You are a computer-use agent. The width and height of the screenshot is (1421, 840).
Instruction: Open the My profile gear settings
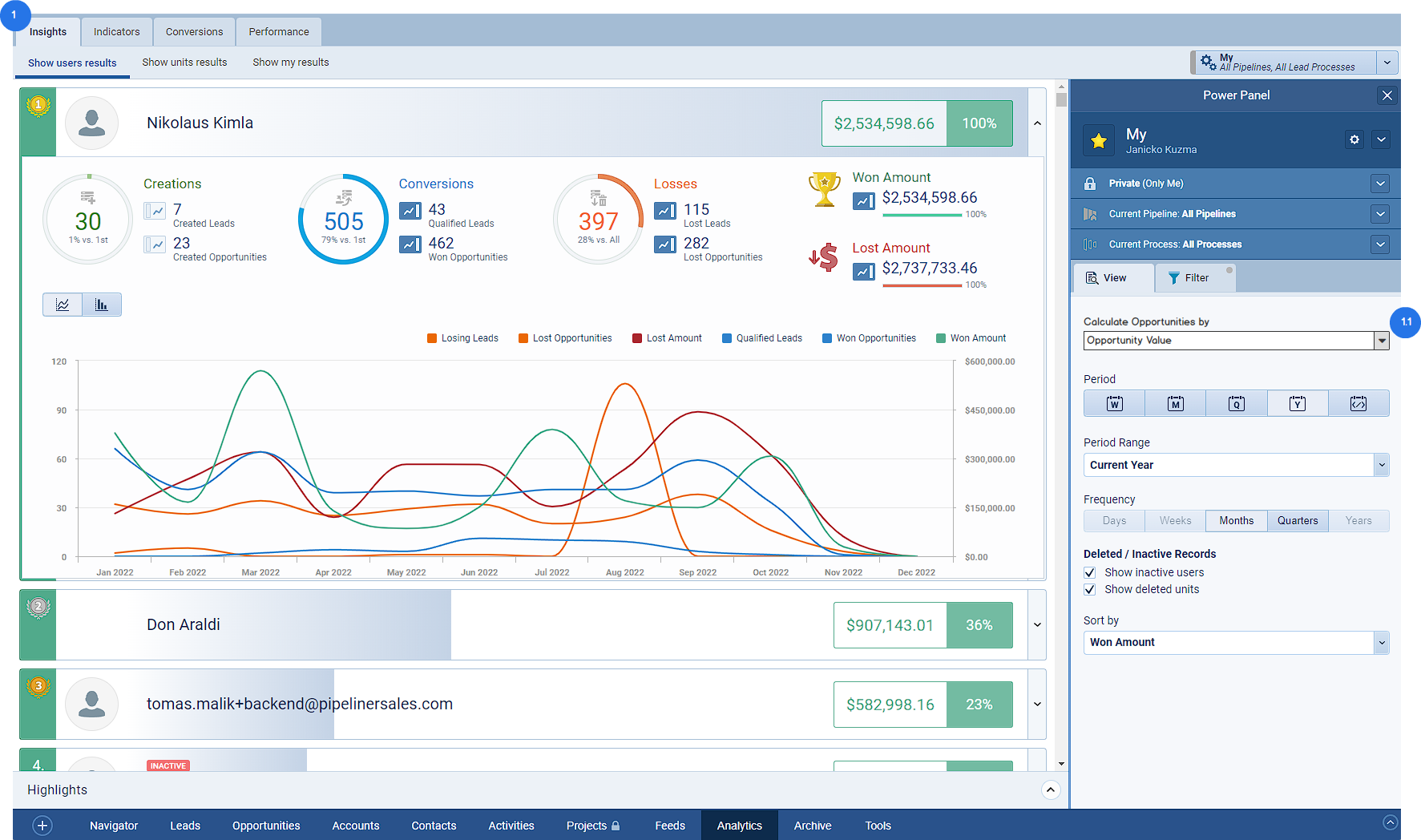click(1354, 139)
